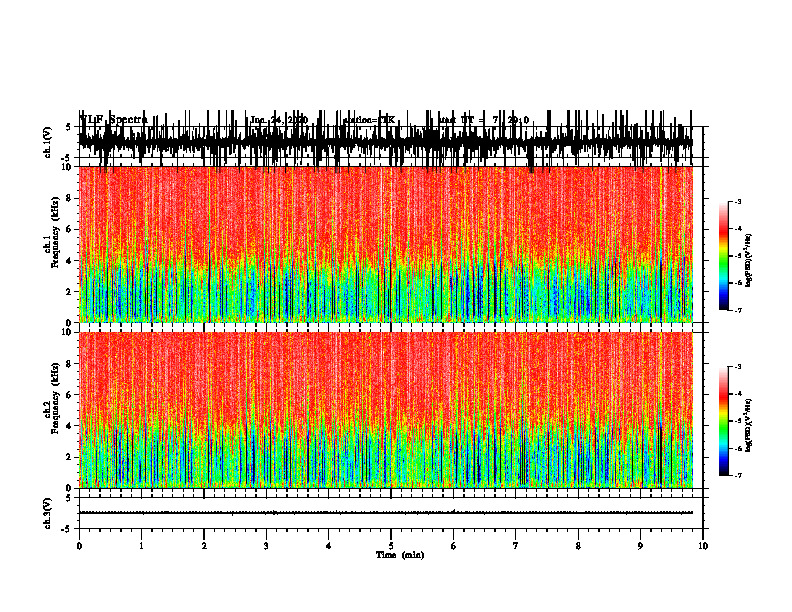The image size is (792, 612).
Task: Click the date text in the header
Action: tap(279, 120)
